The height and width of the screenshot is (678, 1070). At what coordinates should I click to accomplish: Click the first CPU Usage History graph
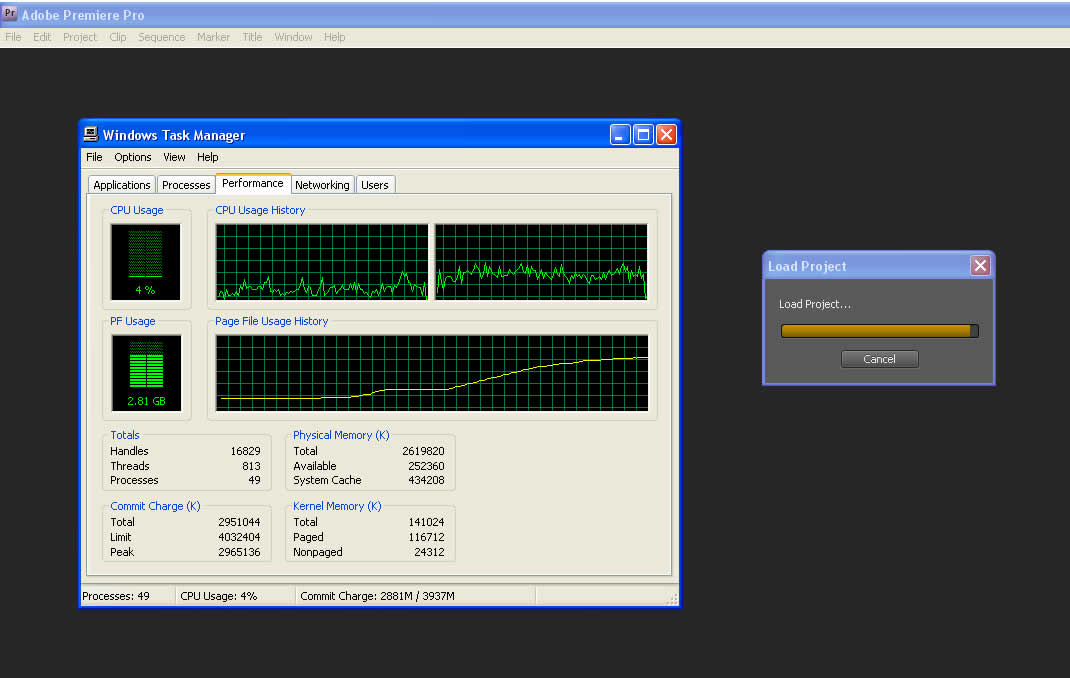click(x=322, y=262)
